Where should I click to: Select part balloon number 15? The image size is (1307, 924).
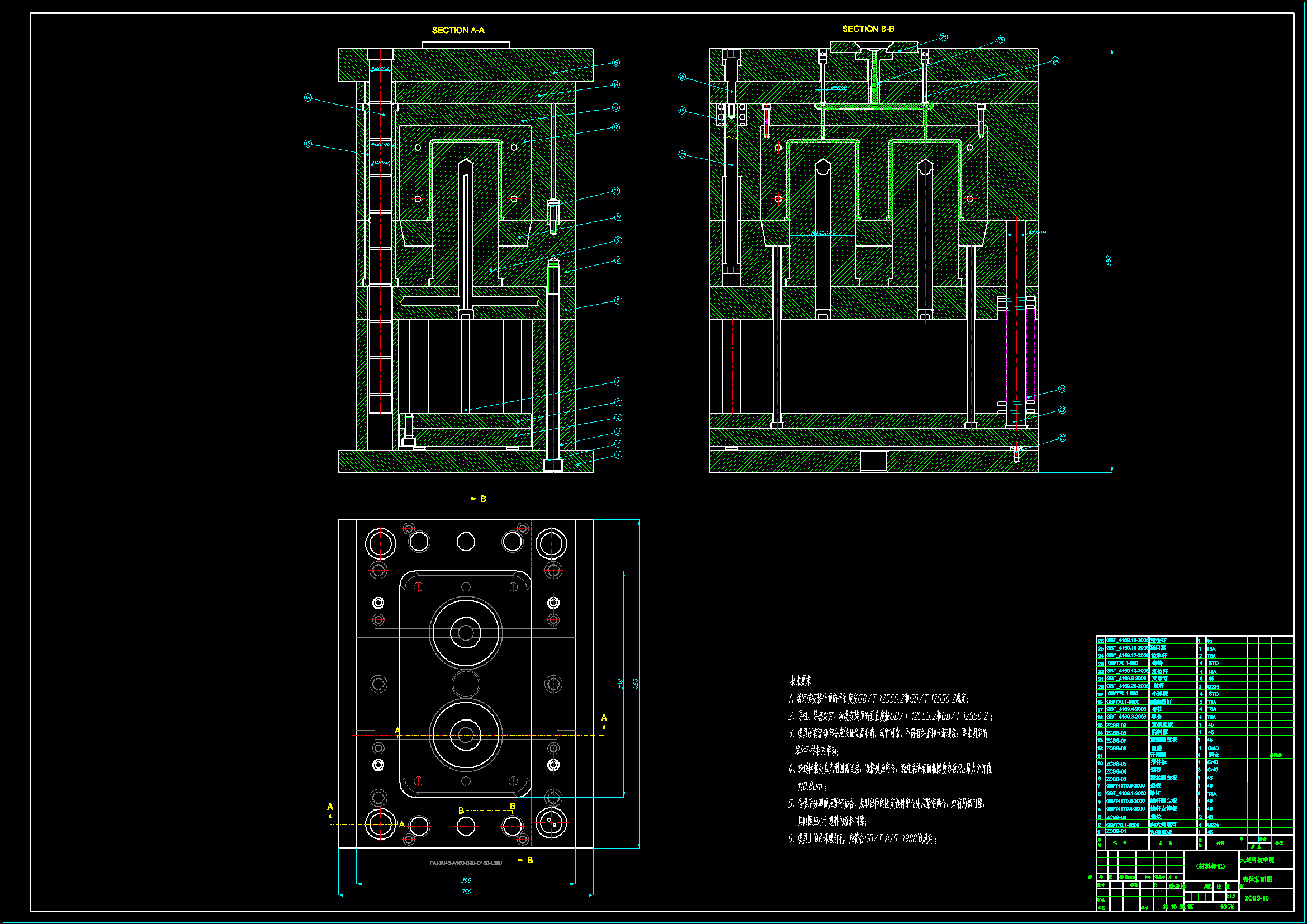pos(616,63)
